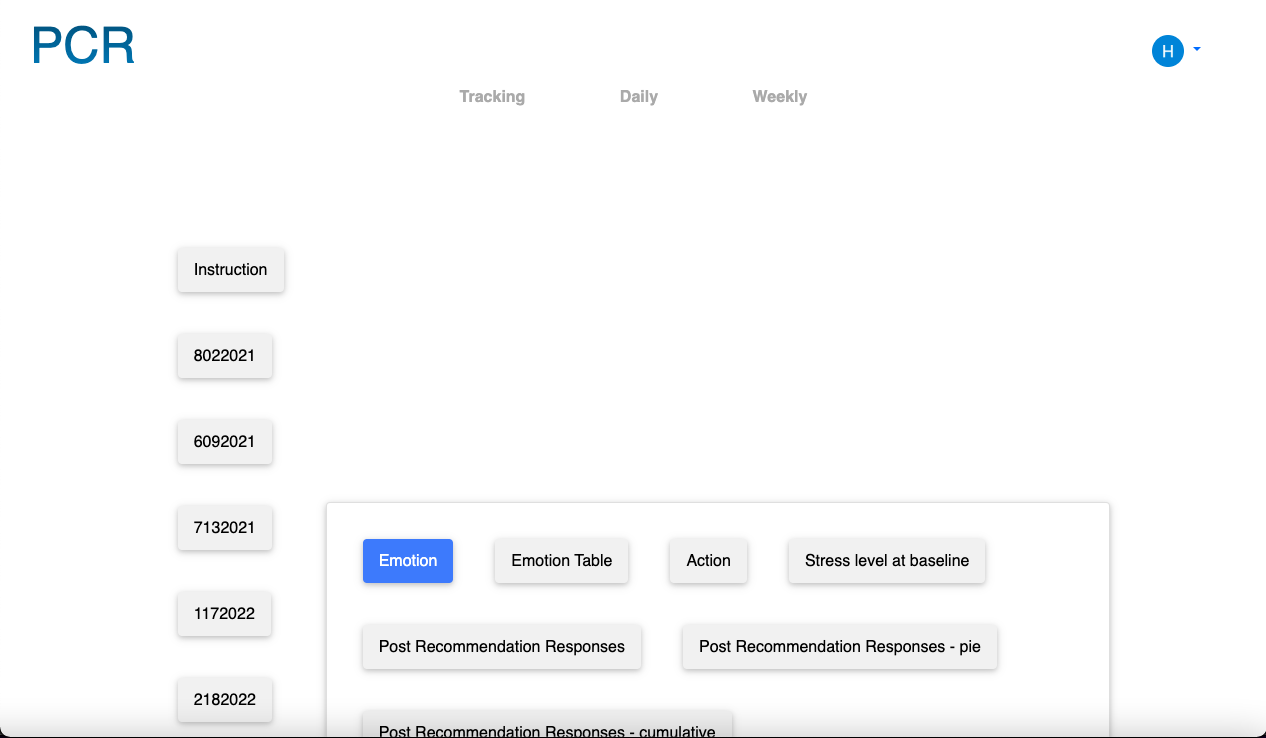Image resolution: width=1266 pixels, height=738 pixels.
Task: View Stress level at baseline
Action: click(x=887, y=561)
